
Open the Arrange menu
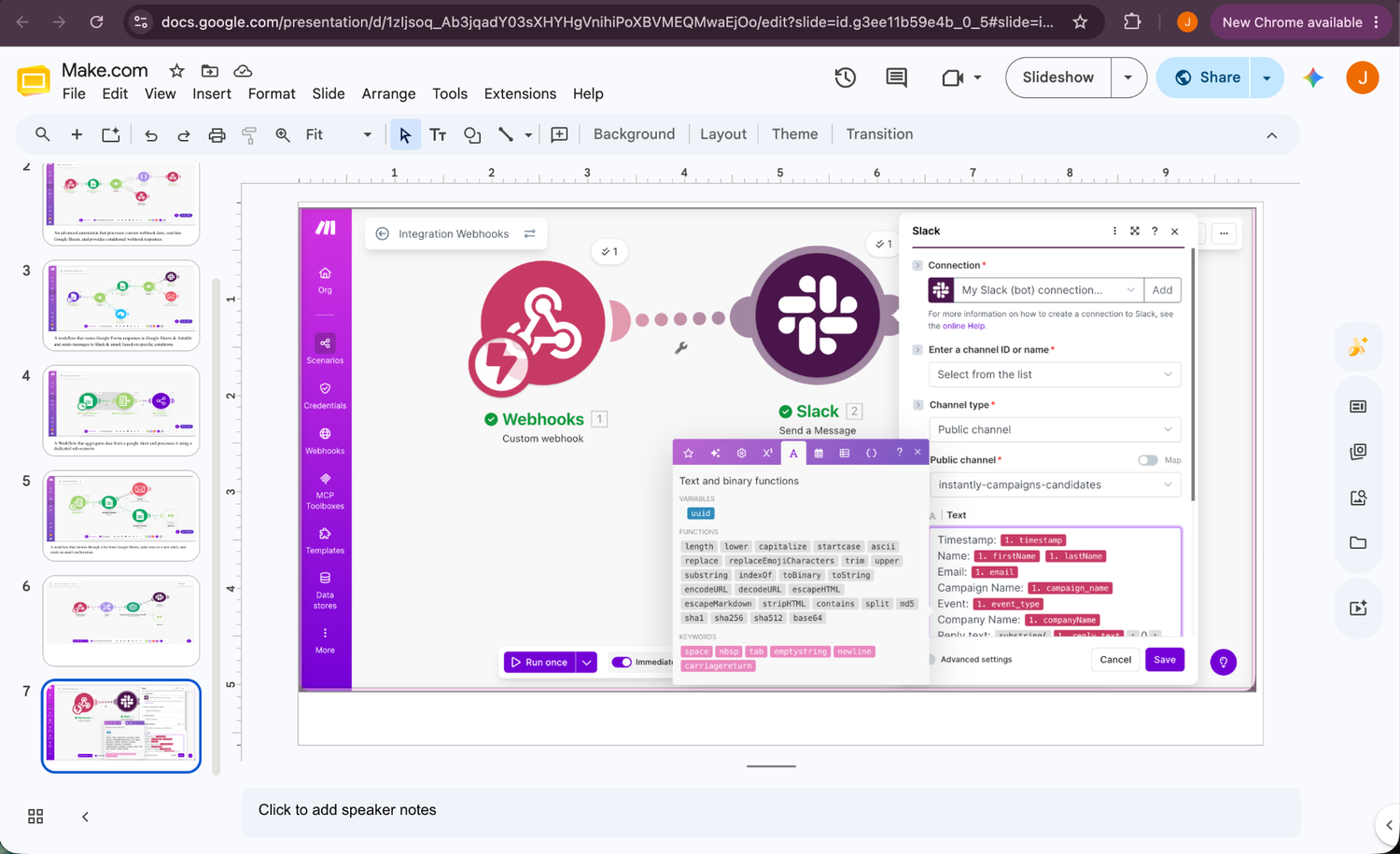(388, 93)
